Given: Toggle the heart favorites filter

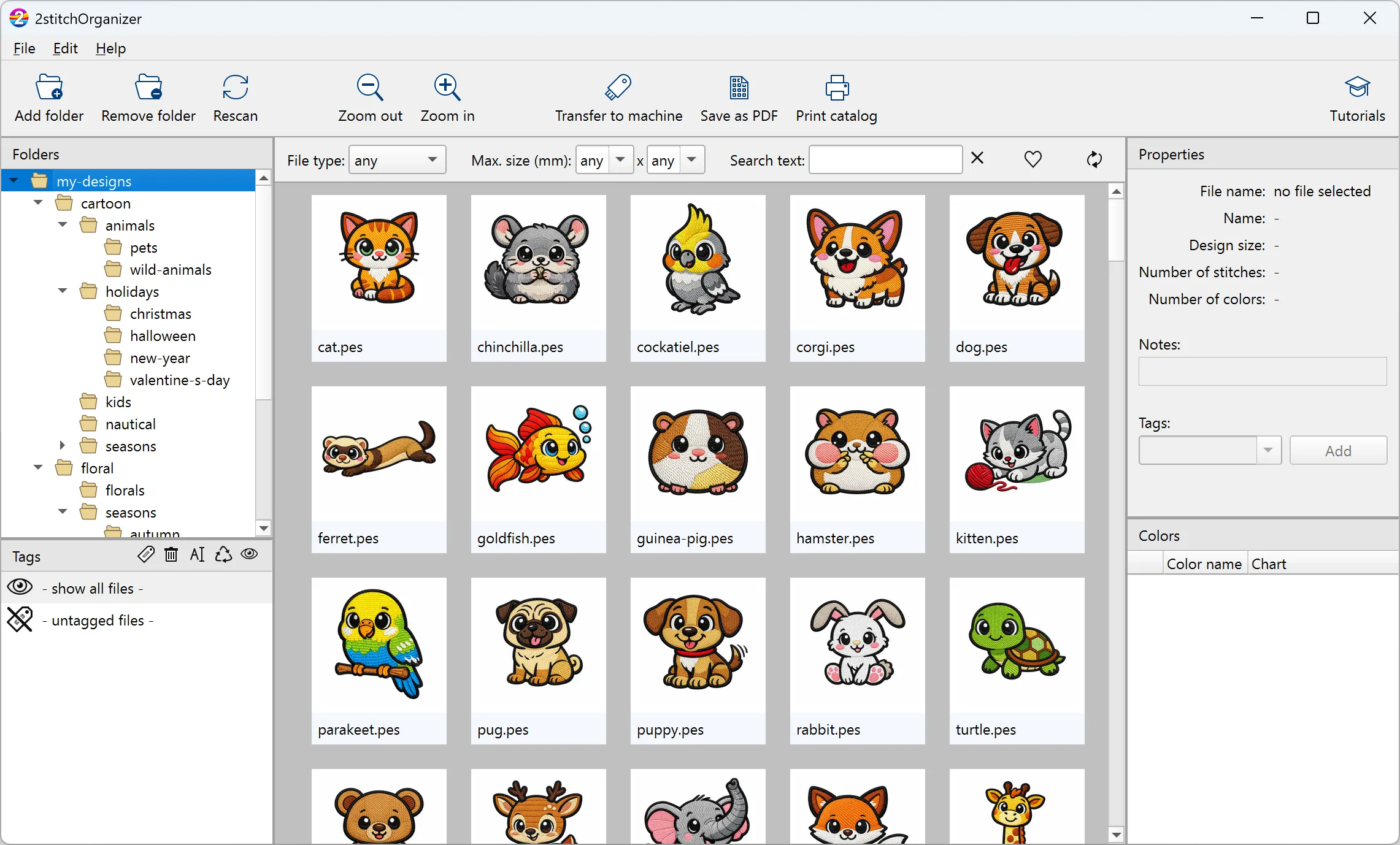Looking at the screenshot, I should pos(1033,159).
